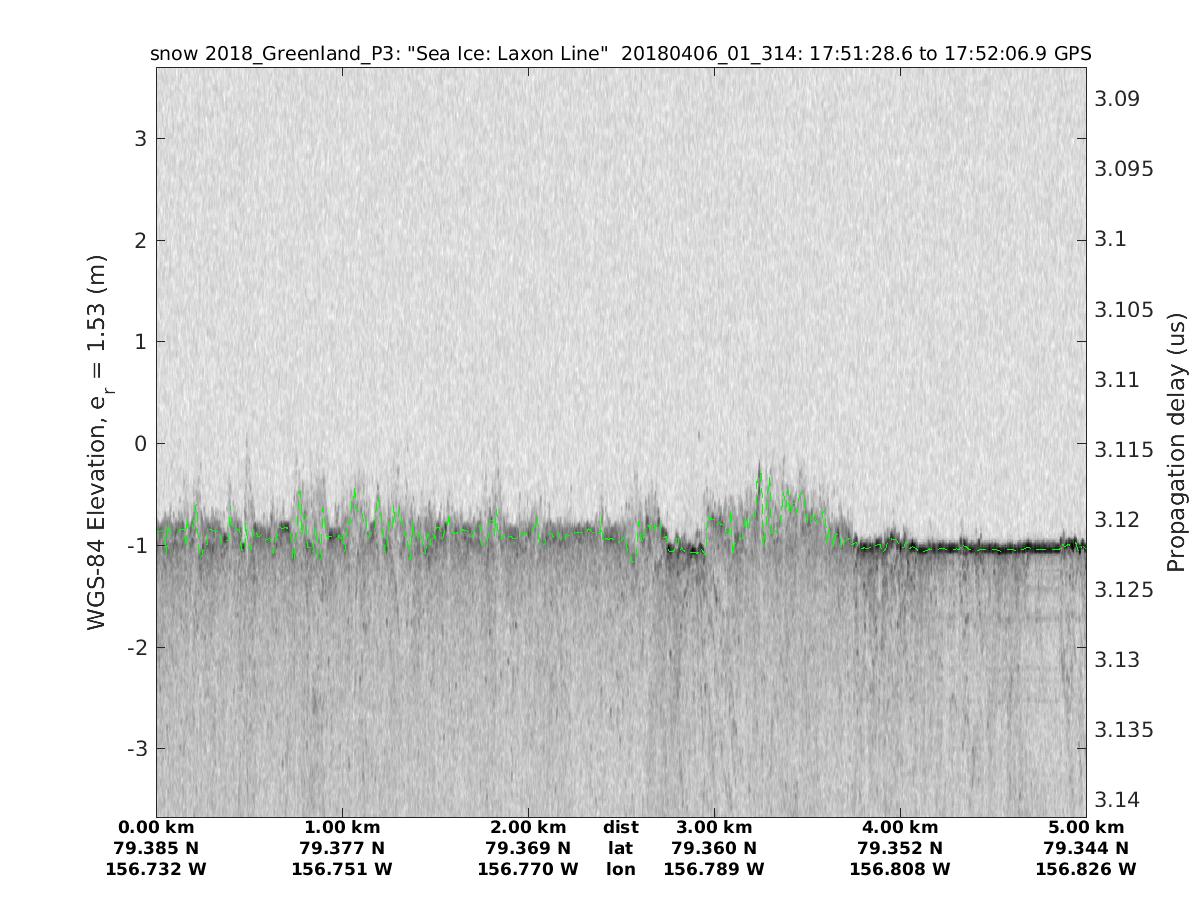1200x900 pixels.
Task: Click the 'lon' legend label on x-axis
Action: (620, 869)
